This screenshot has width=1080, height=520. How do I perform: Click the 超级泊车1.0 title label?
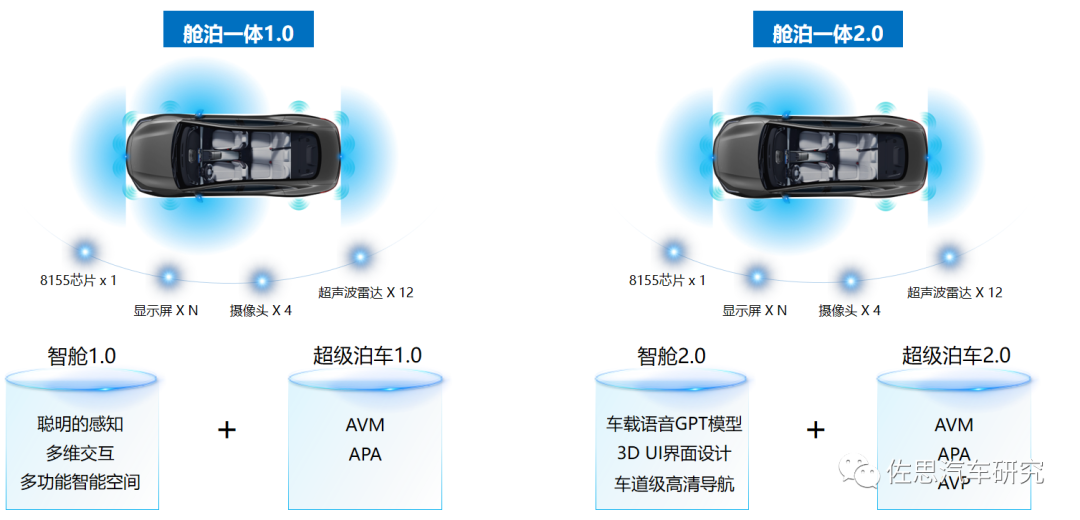366,355
